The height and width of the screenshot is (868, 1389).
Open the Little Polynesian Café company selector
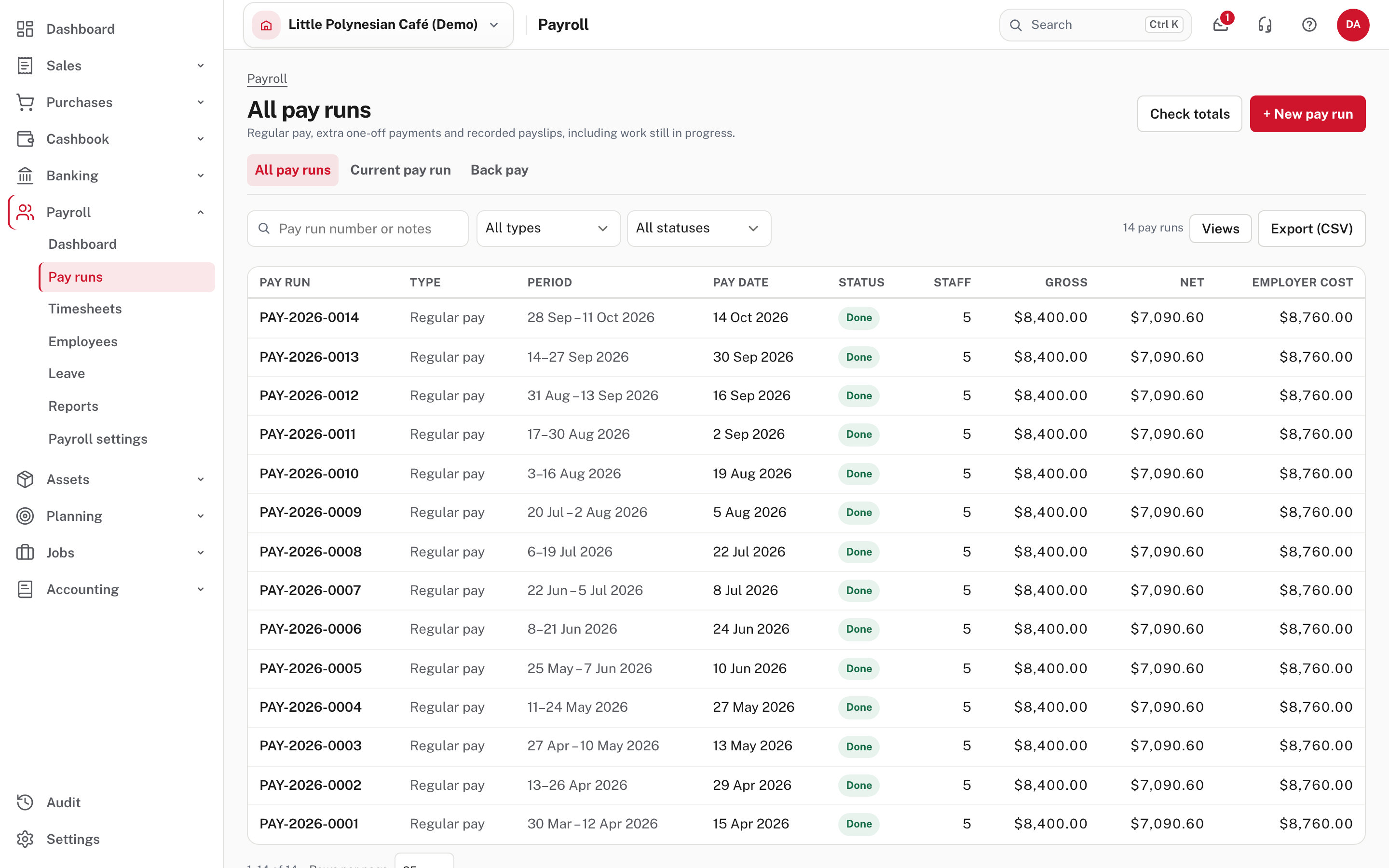click(x=378, y=25)
